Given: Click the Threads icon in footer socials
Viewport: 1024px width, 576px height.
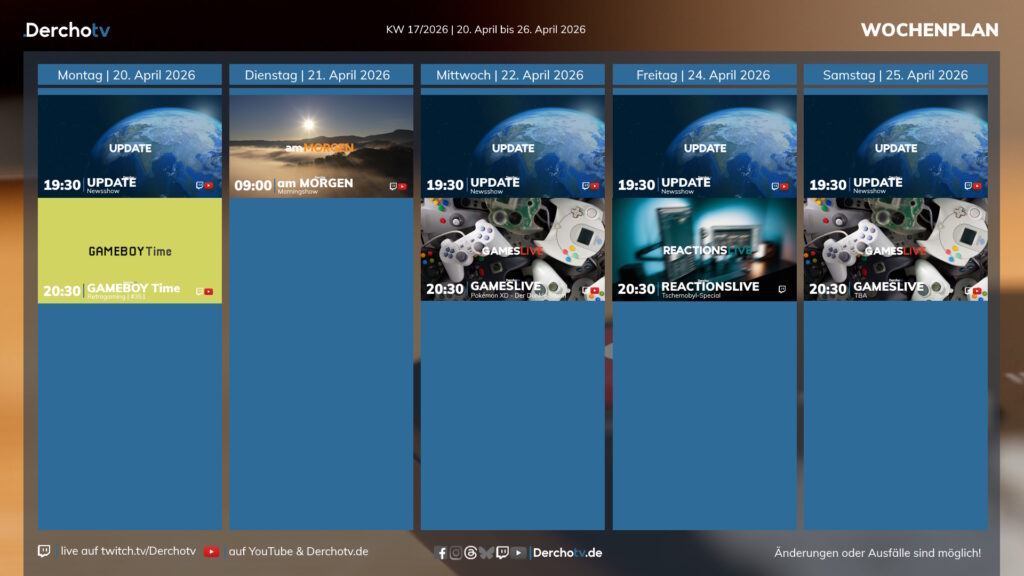Looking at the screenshot, I should 471,553.
